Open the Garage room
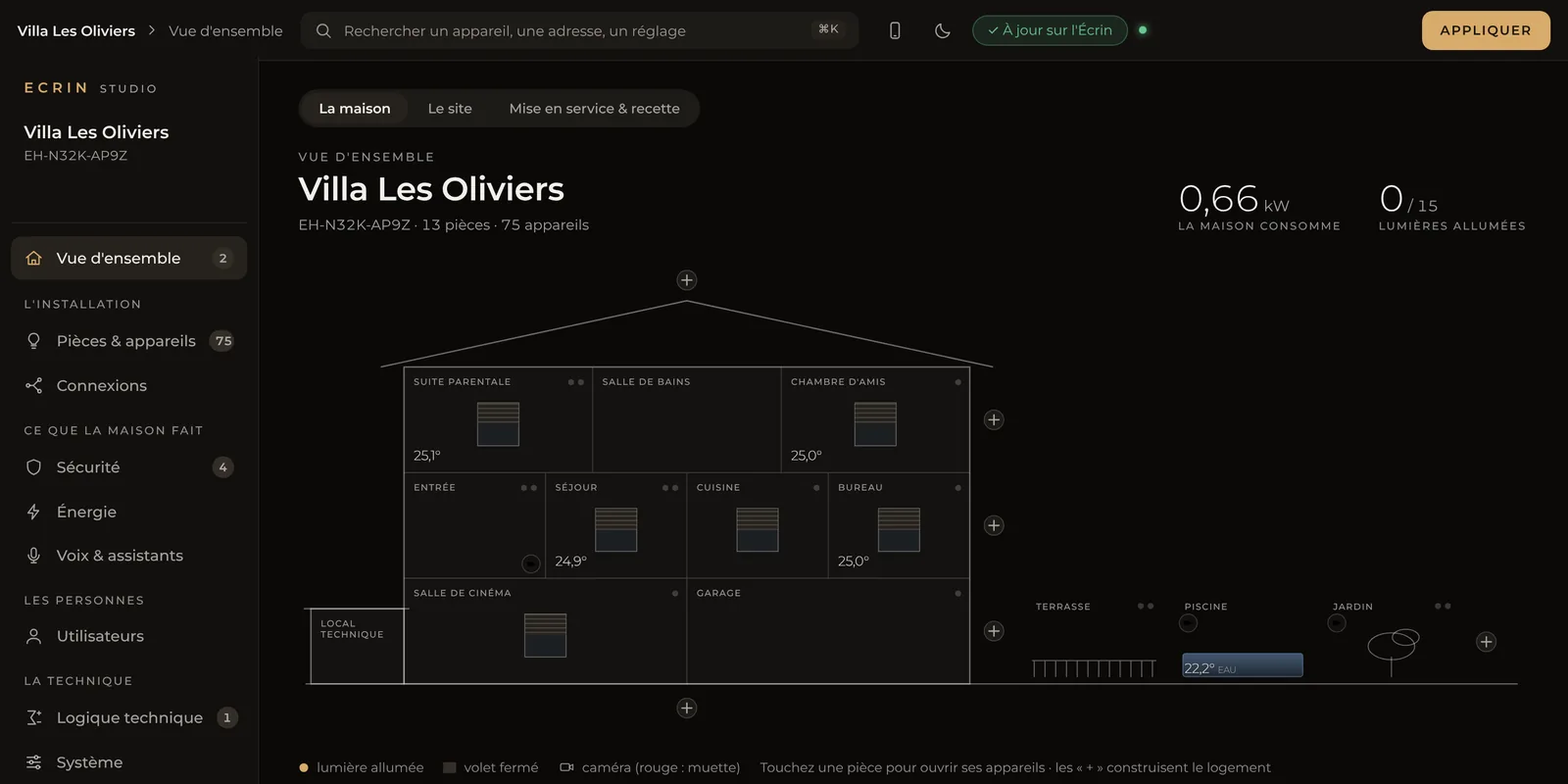 (x=828, y=631)
